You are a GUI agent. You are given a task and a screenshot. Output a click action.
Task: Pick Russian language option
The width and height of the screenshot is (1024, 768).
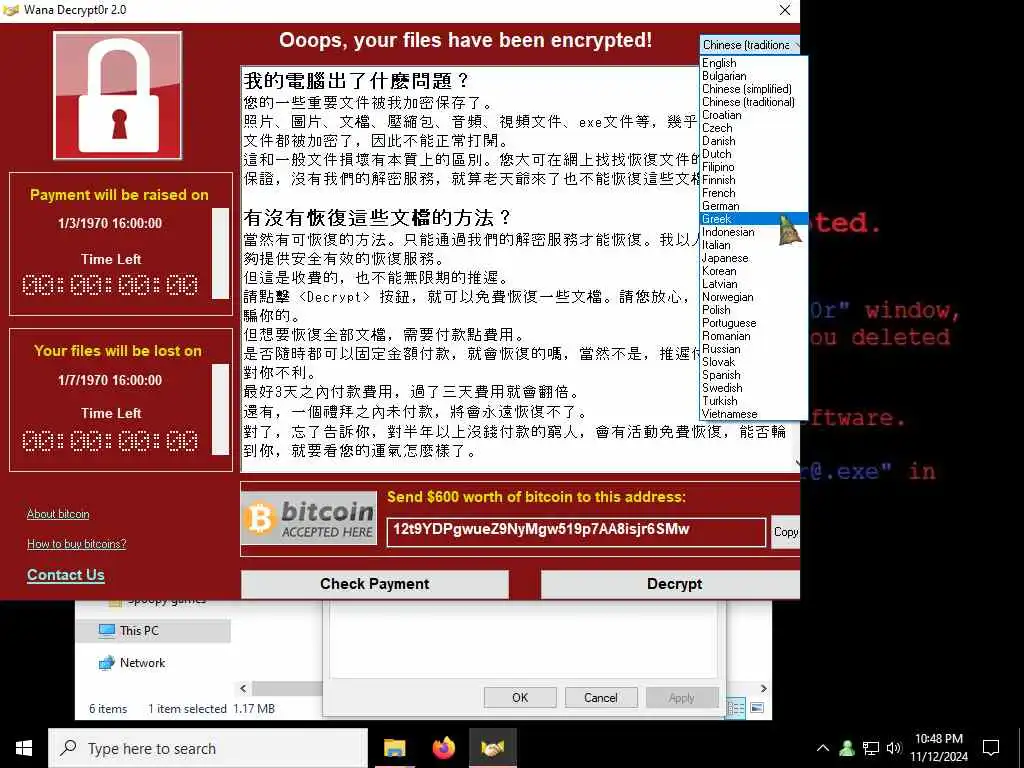pyautogui.click(x=754, y=349)
